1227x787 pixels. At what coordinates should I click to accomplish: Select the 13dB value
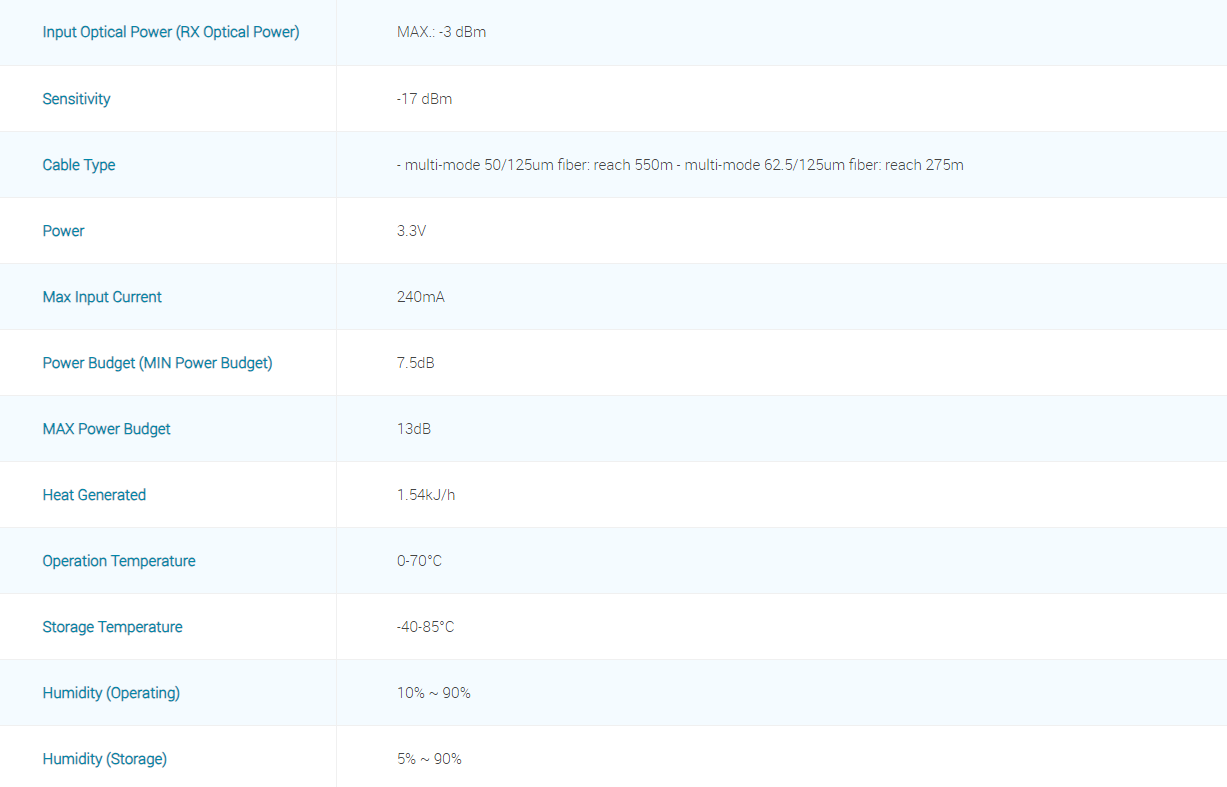pos(413,429)
